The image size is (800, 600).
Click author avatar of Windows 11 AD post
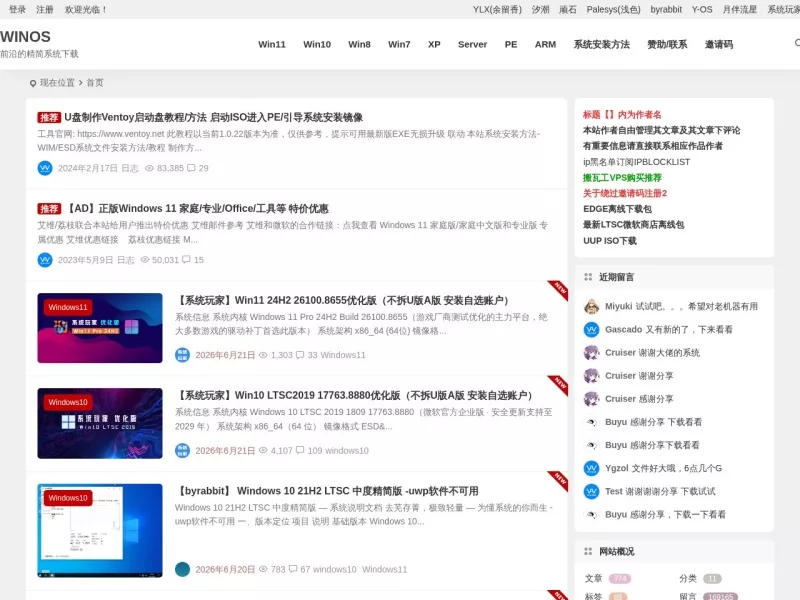(45, 260)
